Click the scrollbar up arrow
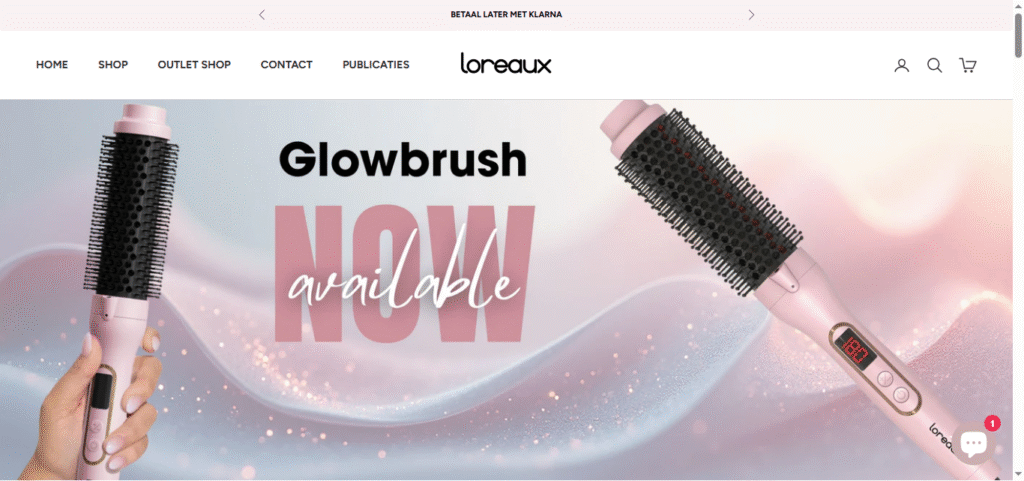 pos(1018,5)
